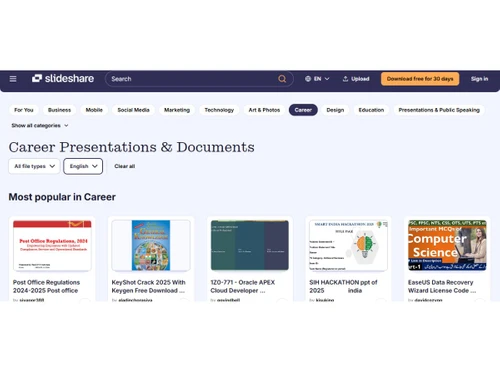This screenshot has height=375, width=500.
Task: Click Download free for 30 days
Action: point(420,79)
